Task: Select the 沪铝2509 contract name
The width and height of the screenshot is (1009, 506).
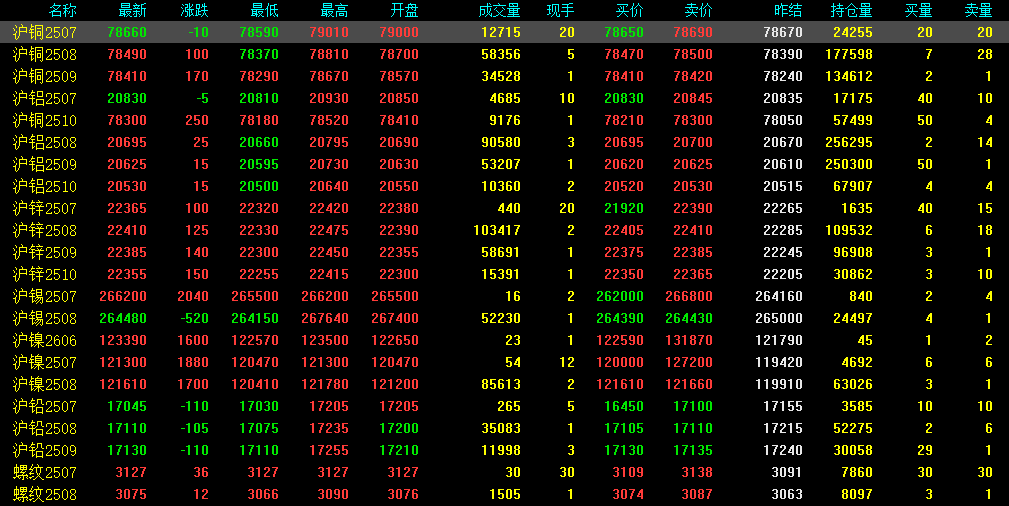Action: [44, 164]
